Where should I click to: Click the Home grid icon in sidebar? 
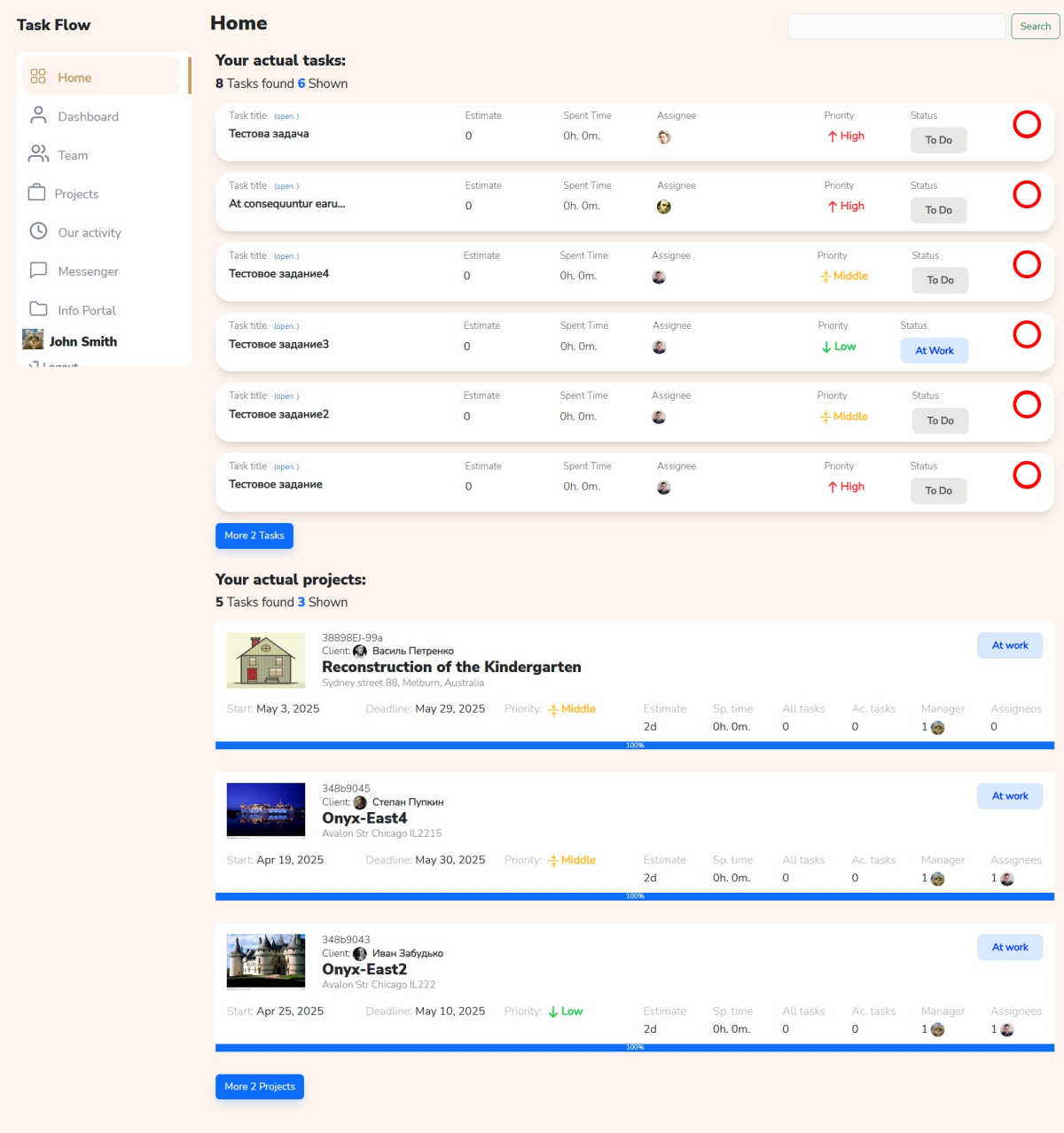pyautogui.click(x=38, y=77)
